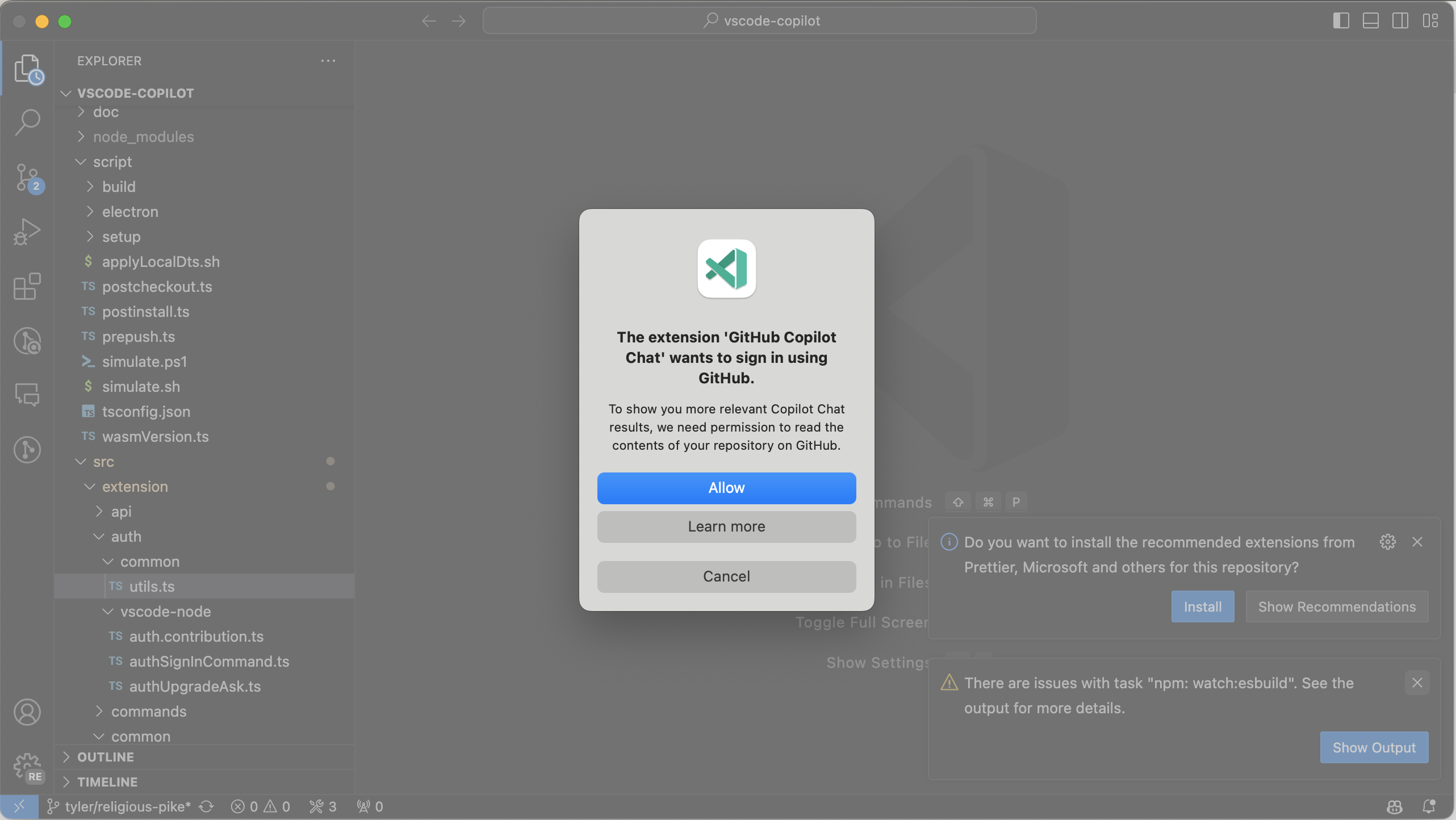Open the Run and Debug icon
The height and width of the screenshot is (820, 1456).
pos(27,232)
